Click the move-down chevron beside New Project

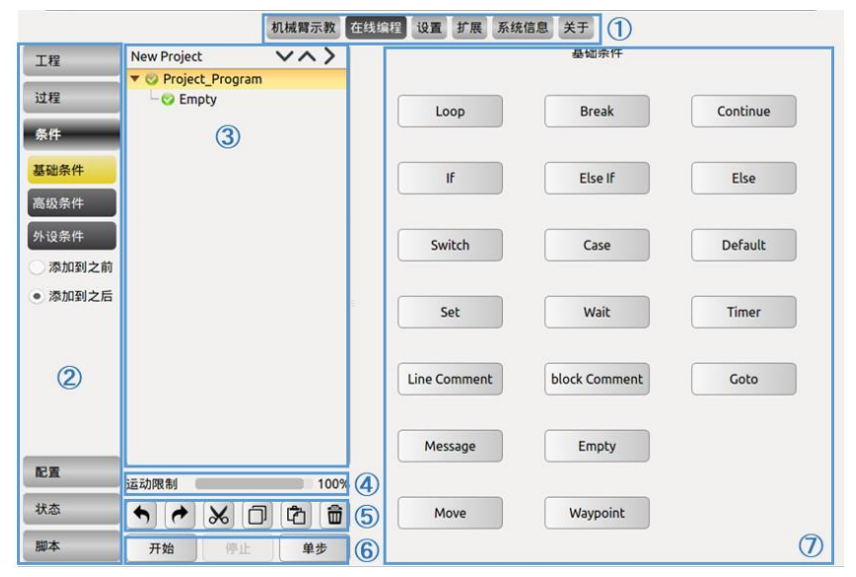pyautogui.click(x=283, y=57)
